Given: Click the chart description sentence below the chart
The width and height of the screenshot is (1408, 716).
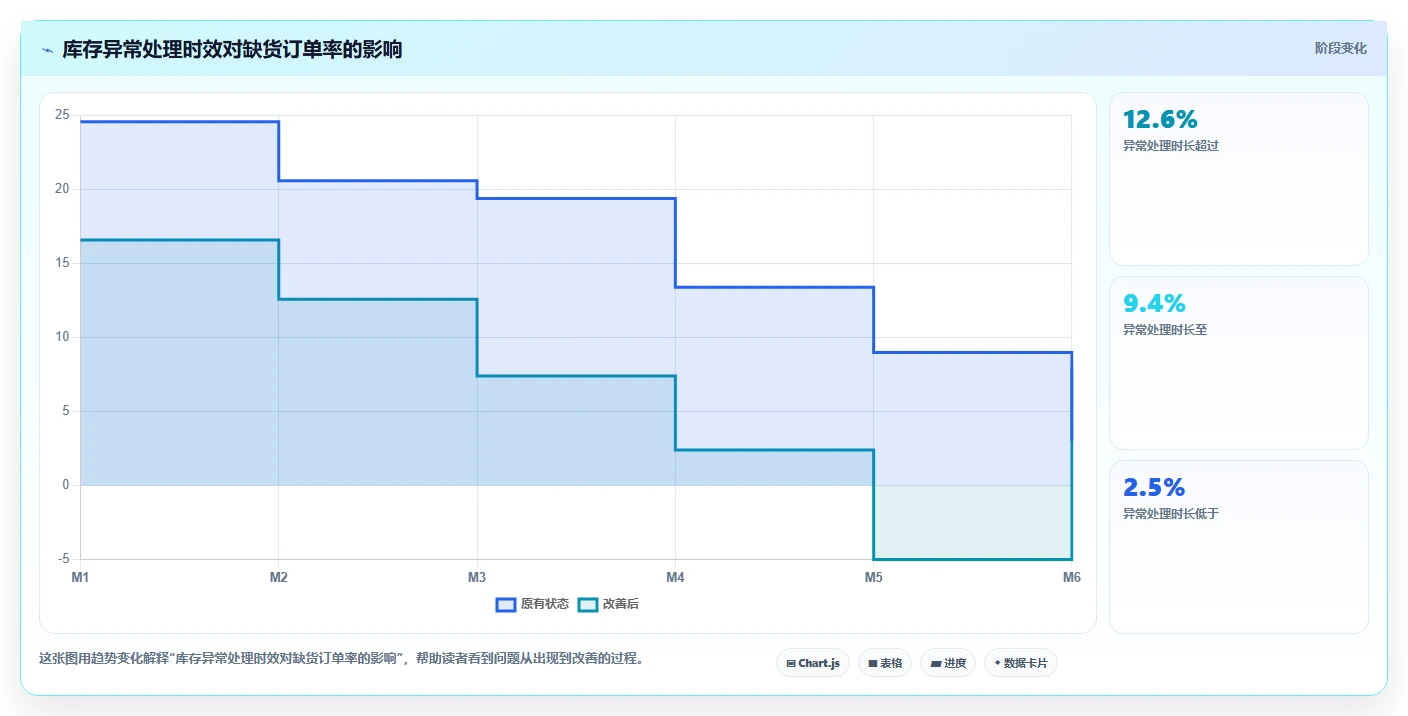Looking at the screenshot, I should click(x=340, y=659).
